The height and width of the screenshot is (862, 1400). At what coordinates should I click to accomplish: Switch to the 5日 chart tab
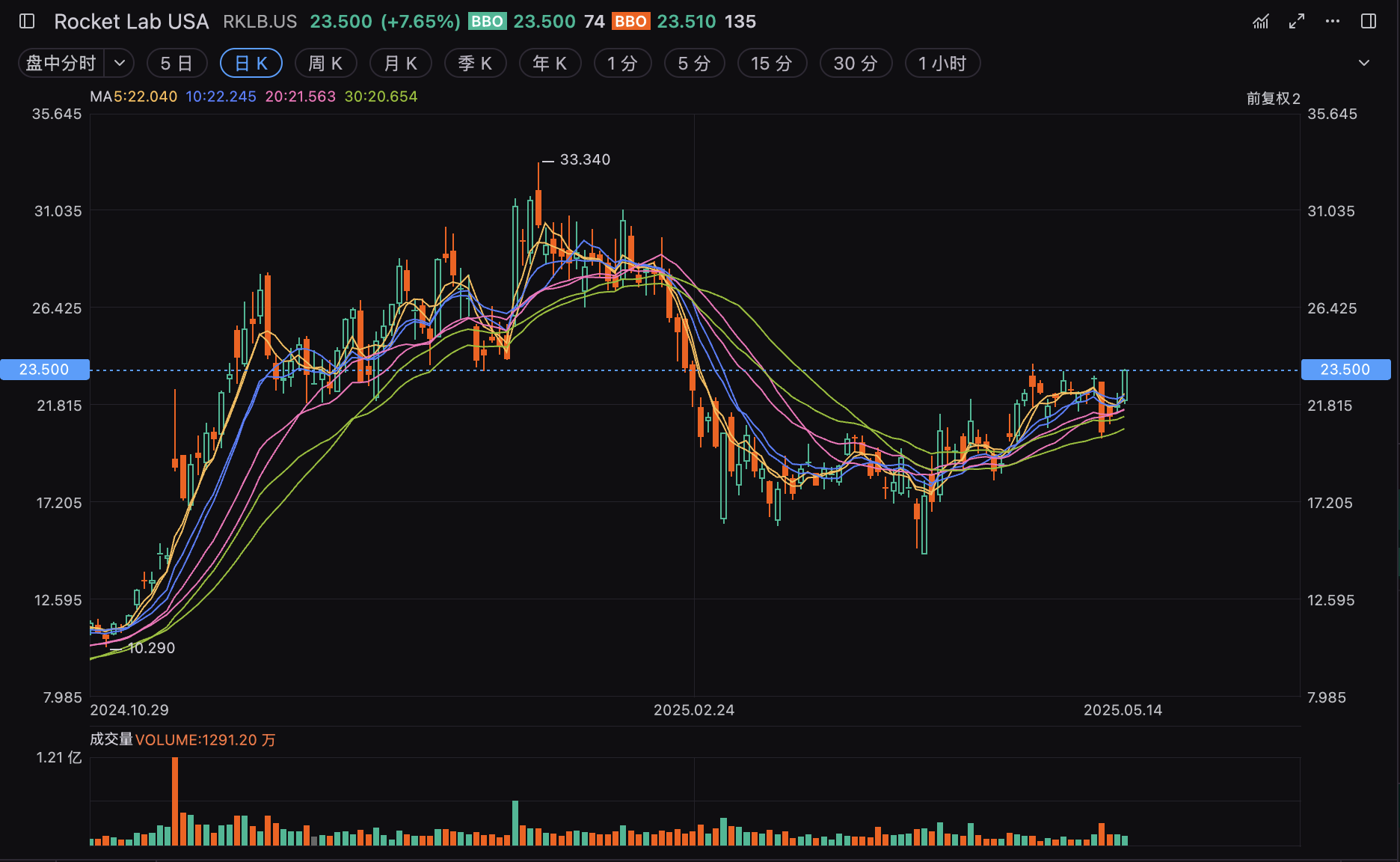176,64
